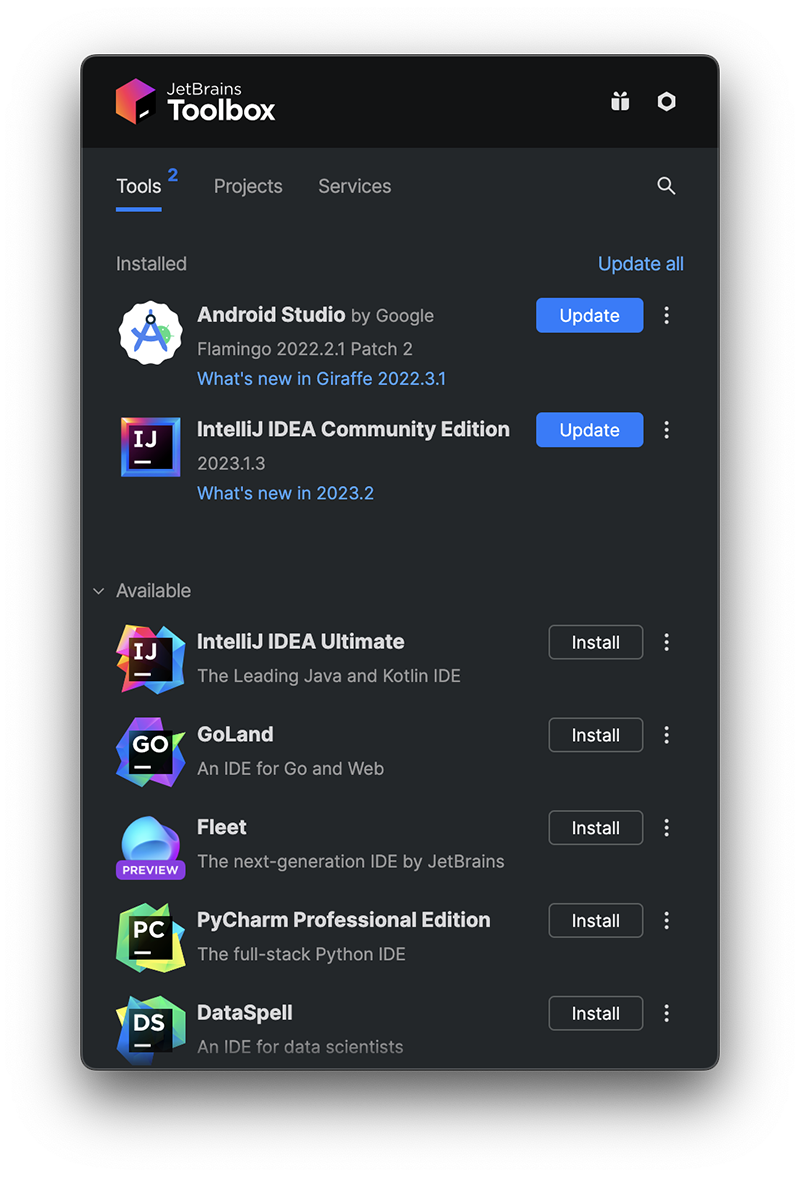800x1177 pixels.
Task: Update Android Studio
Action: point(589,316)
